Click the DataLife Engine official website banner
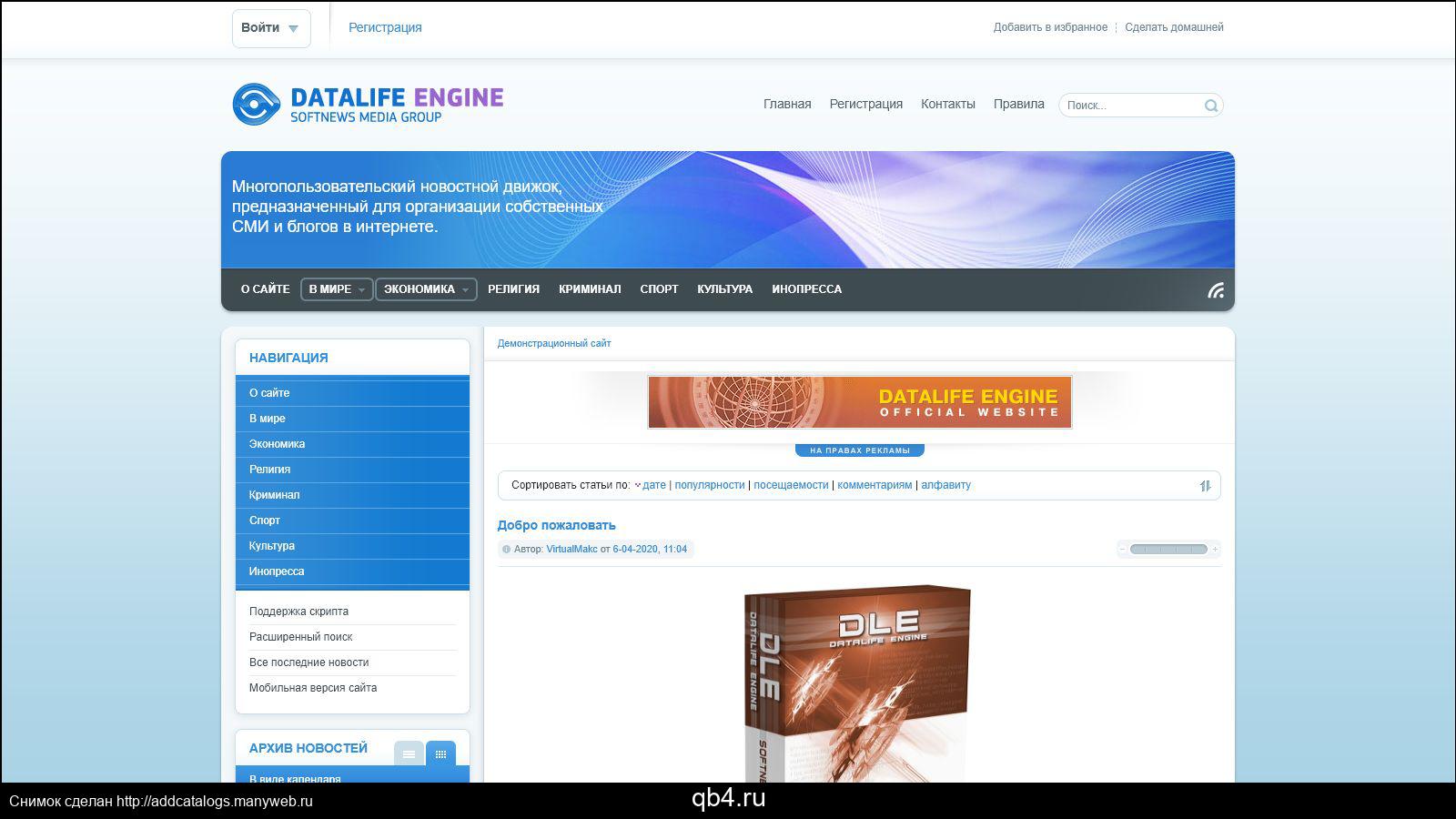Image resolution: width=1456 pixels, height=819 pixels. (859, 402)
